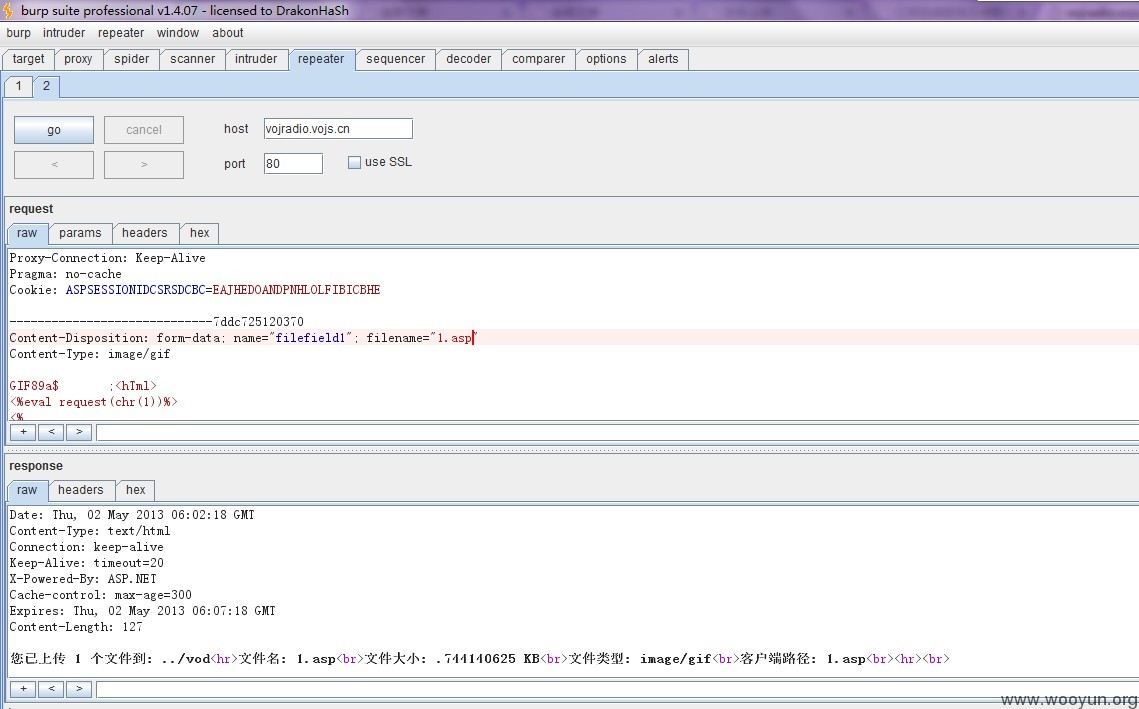This screenshot has height=709, width=1139.
Task: Open the request params tab
Action: pos(80,233)
